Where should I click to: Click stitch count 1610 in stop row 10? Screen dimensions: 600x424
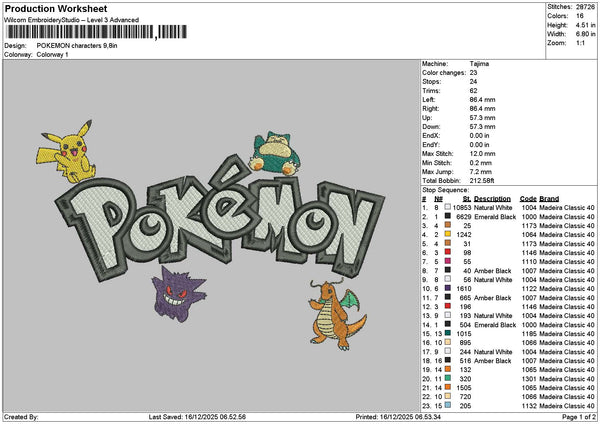coord(463,289)
